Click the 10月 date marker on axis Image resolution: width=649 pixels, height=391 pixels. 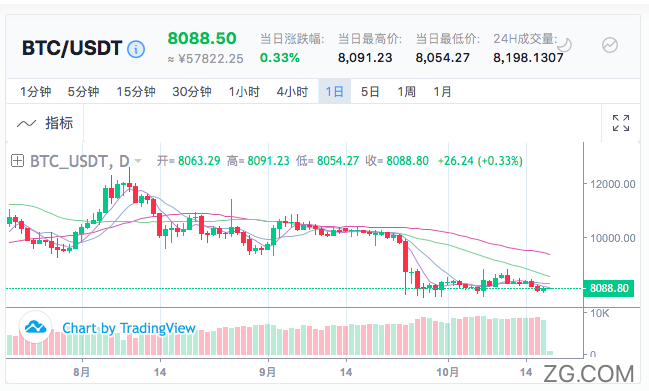[448, 372]
